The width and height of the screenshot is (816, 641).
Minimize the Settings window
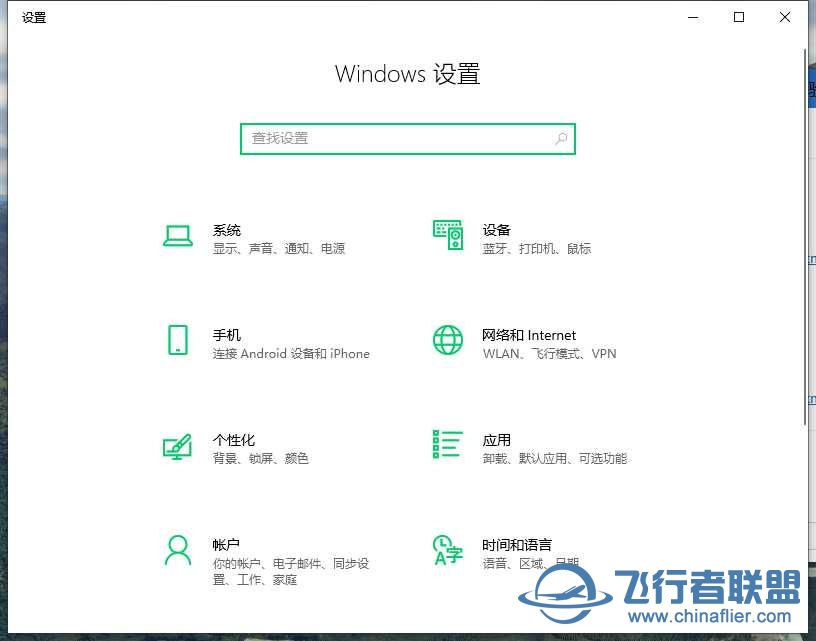[x=693, y=17]
